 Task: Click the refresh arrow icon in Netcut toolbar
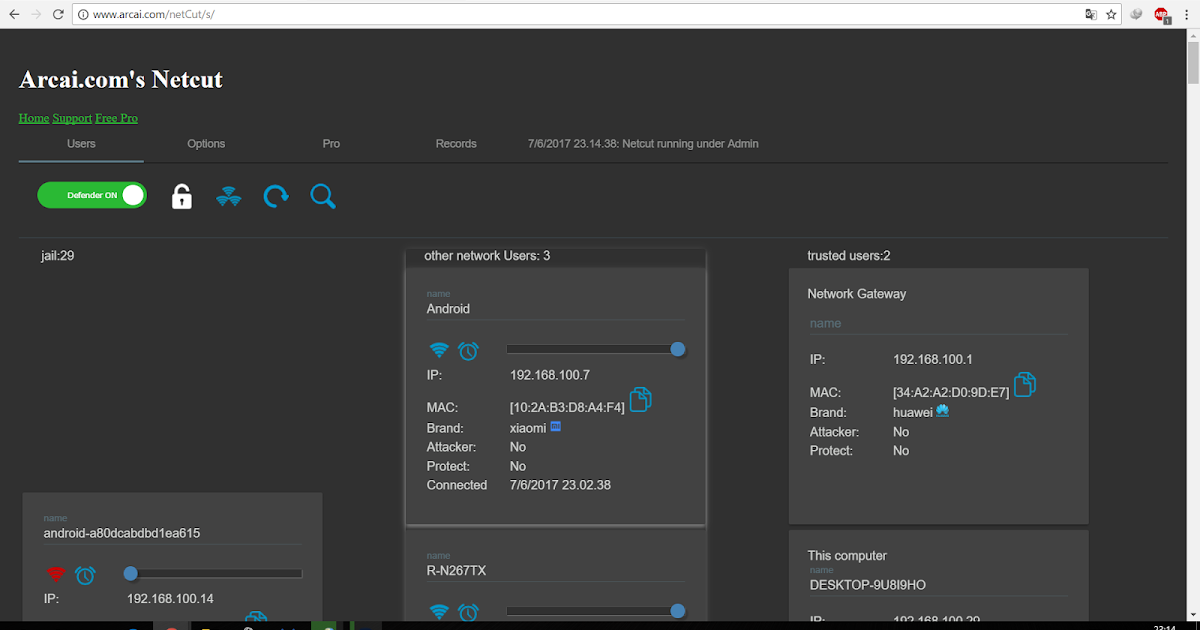click(x=276, y=196)
